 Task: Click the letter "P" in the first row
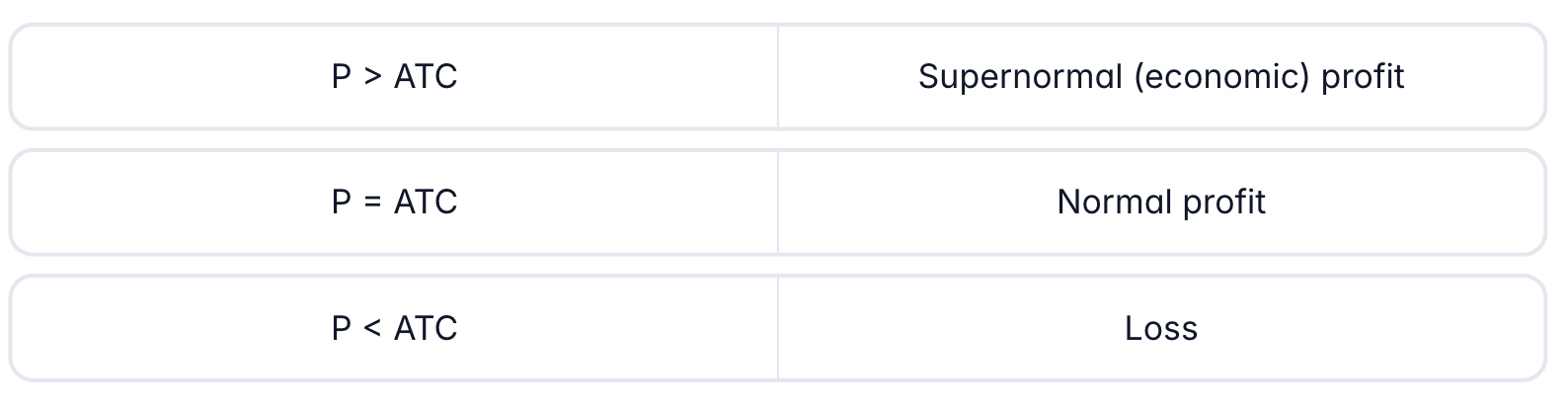[341, 77]
